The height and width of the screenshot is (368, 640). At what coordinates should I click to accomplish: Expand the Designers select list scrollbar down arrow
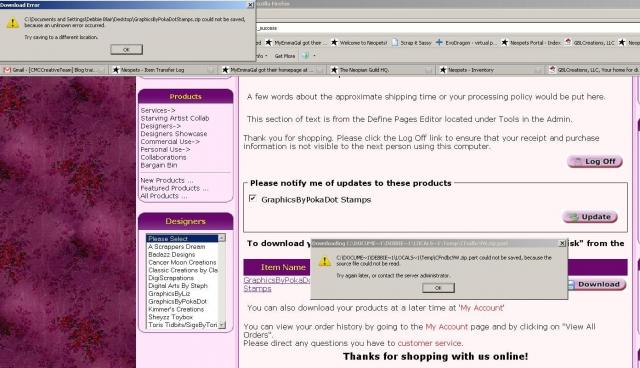222,325
